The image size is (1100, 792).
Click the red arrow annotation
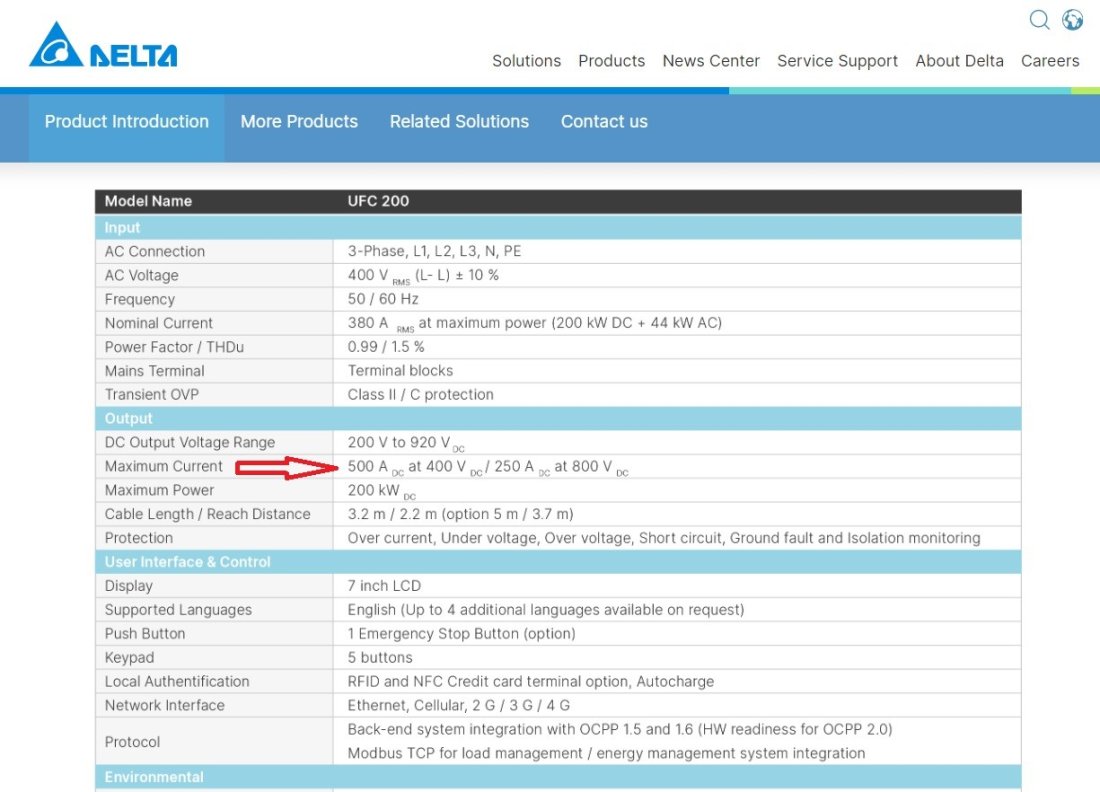click(287, 467)
